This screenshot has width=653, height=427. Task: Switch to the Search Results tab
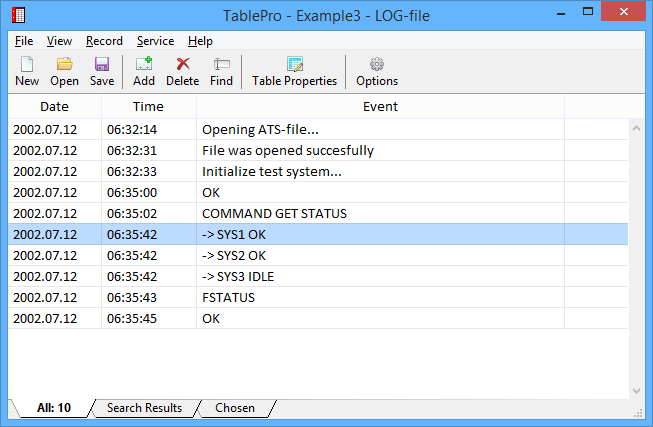click(x=145, y=408)
